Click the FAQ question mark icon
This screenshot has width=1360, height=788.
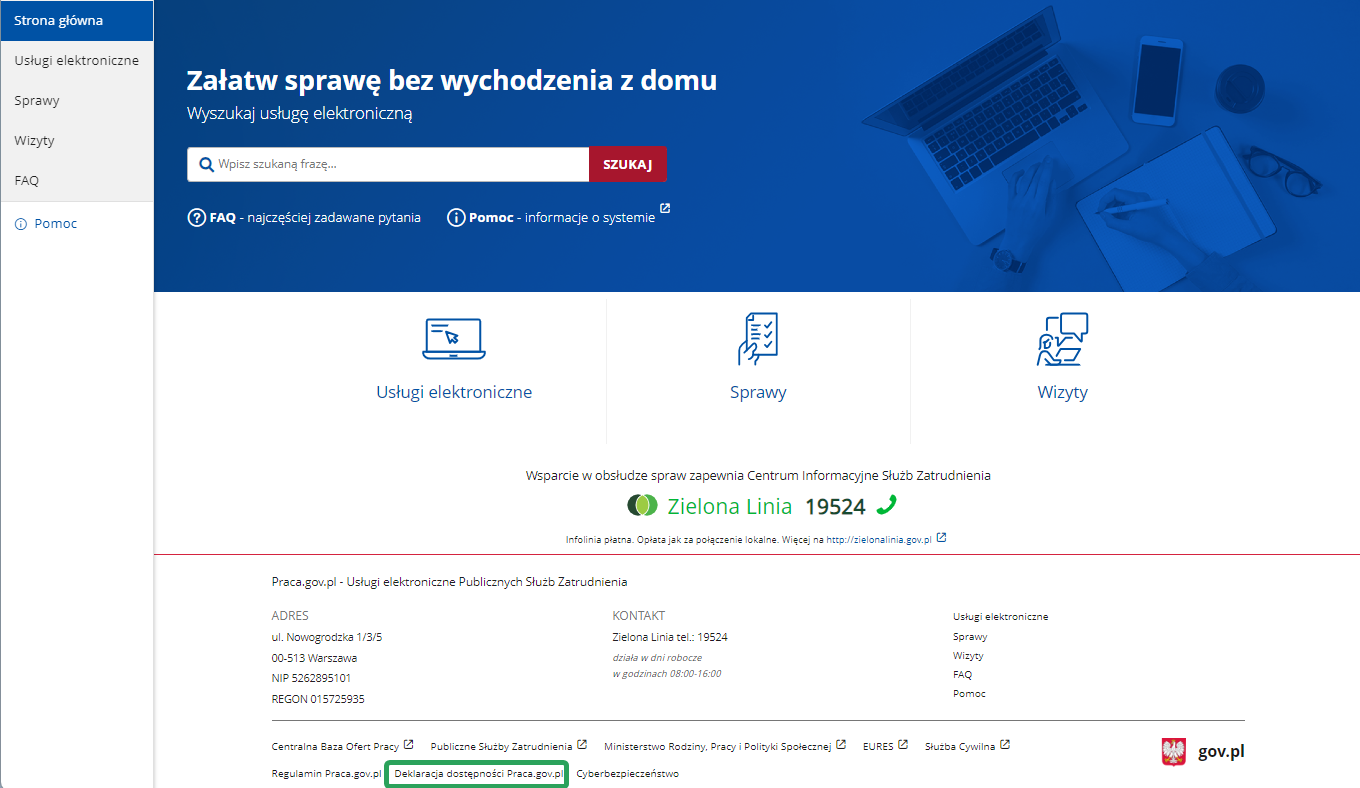[x=197, y=217]
